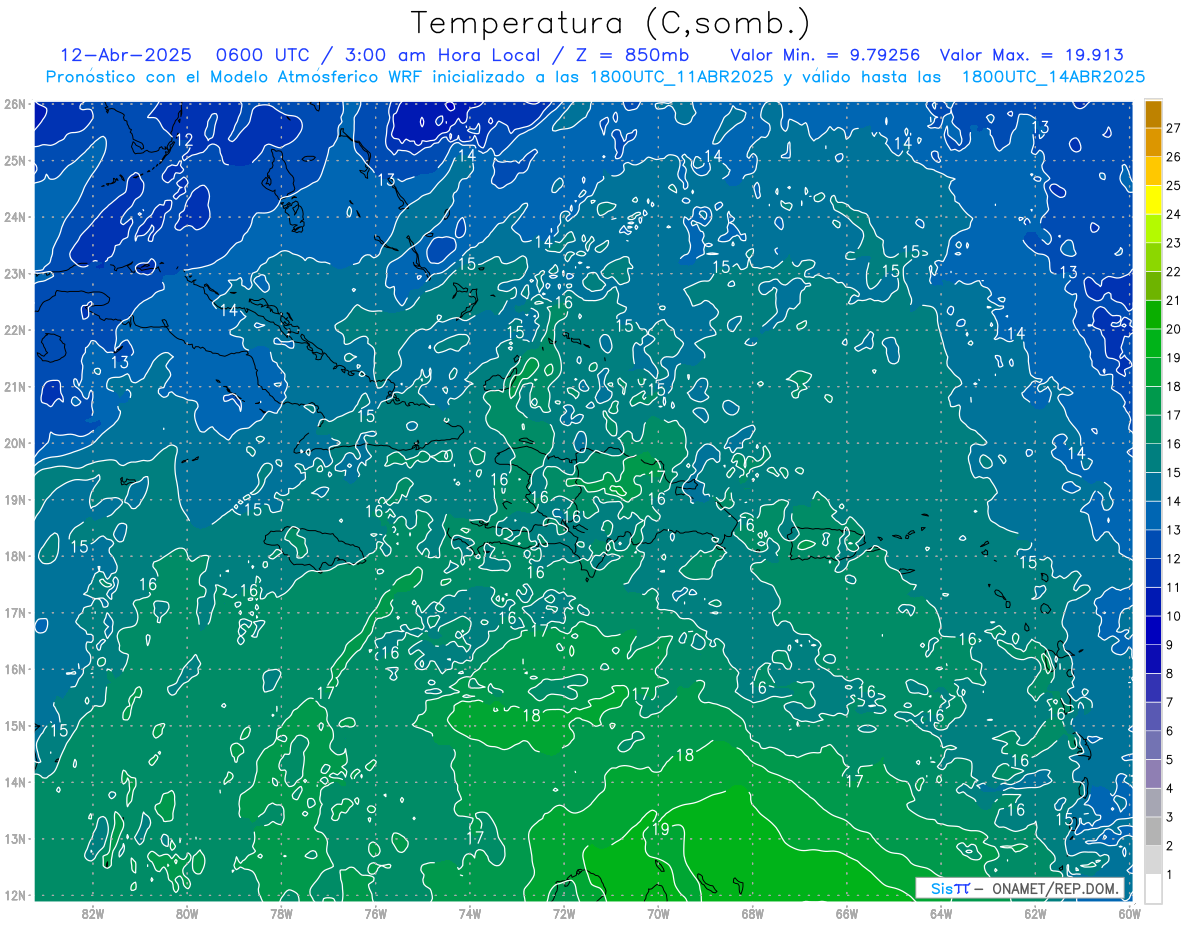Click the '16N' latitude axis label
1200x927 pixels.
point(14,669)
